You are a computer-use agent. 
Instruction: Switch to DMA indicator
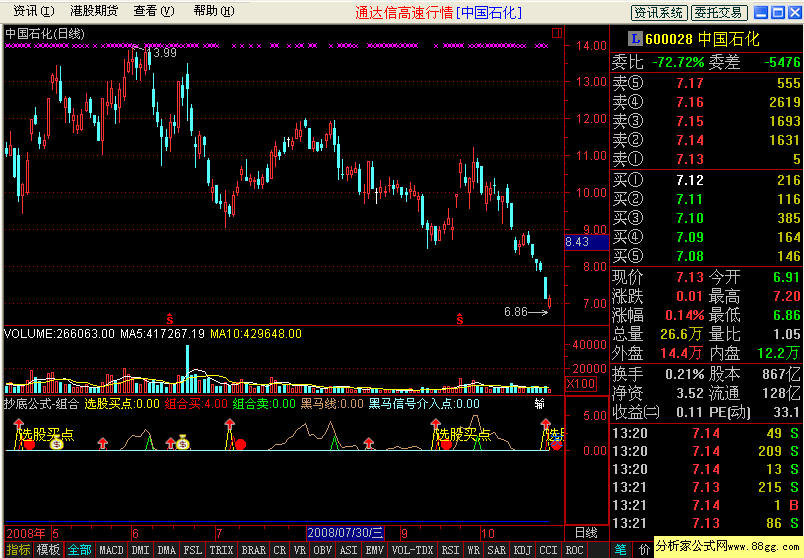[x=167, y=550]
